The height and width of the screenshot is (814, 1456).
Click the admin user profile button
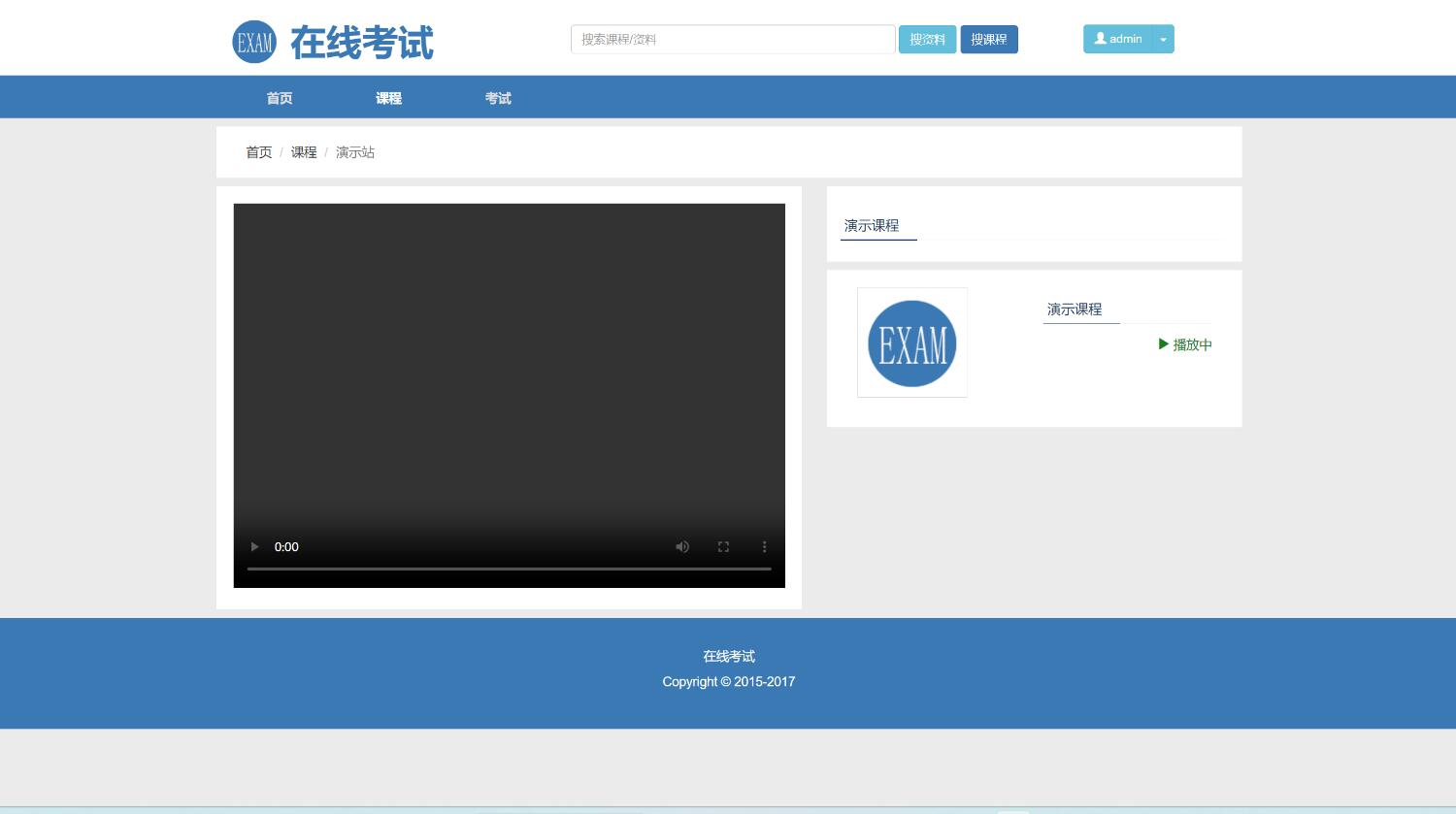[1117, 39]
